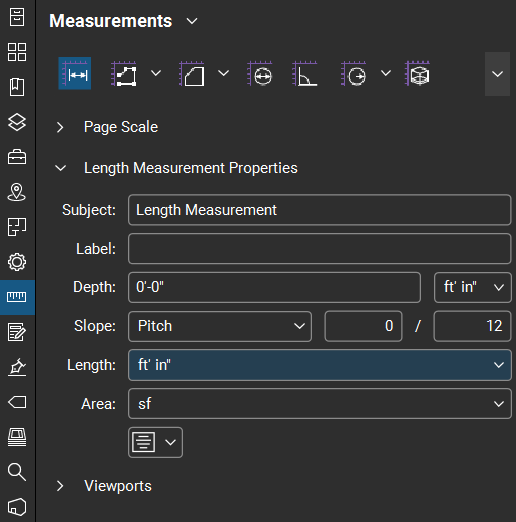Image resolution: width=516 pixels, height=522 pixels.
Task: Open the Bookmarks panel in the sidebar
Action: tap(17, 87)
